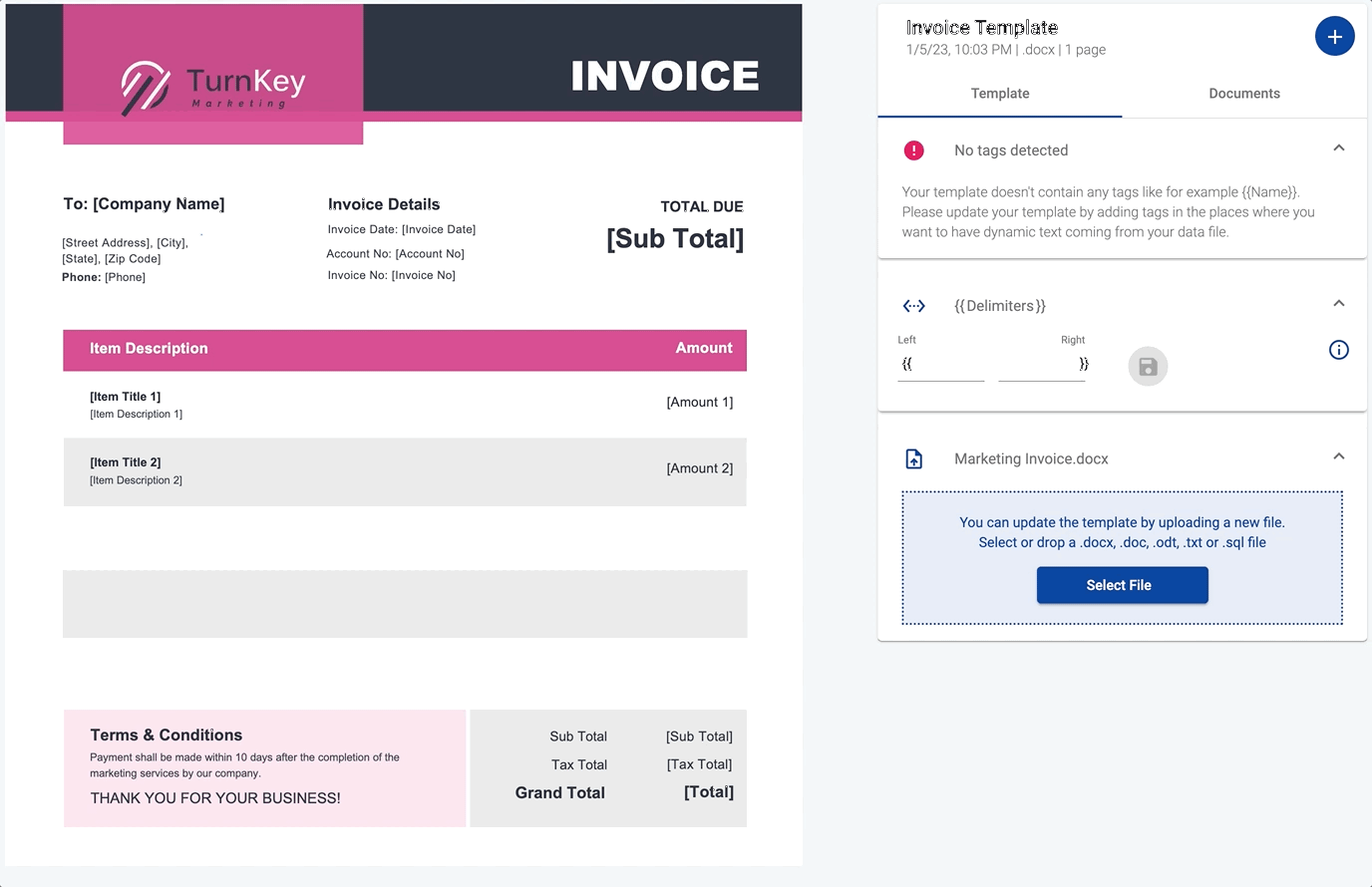Screen dimensions: 1372x887
Task: Click the red warning icon beside No tags detected
Action: point(913,150)
